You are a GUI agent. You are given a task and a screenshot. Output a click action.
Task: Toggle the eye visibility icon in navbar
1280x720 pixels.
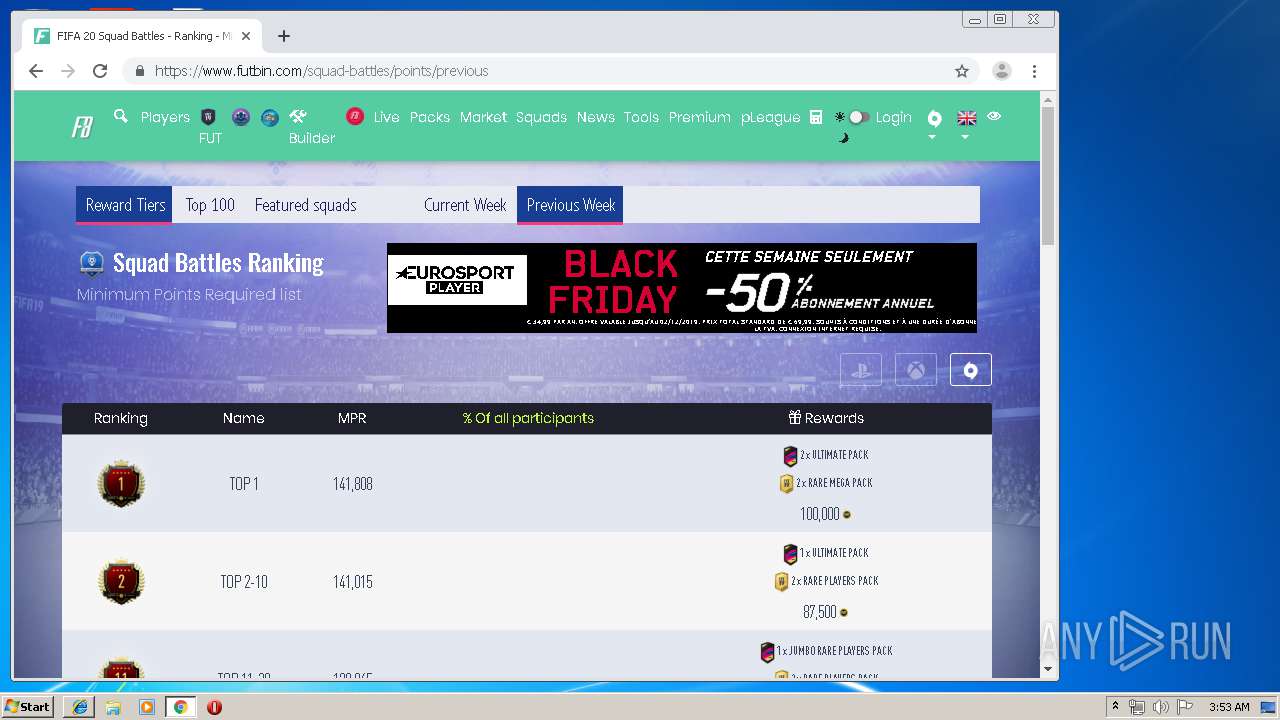click(x=994, y=116)
